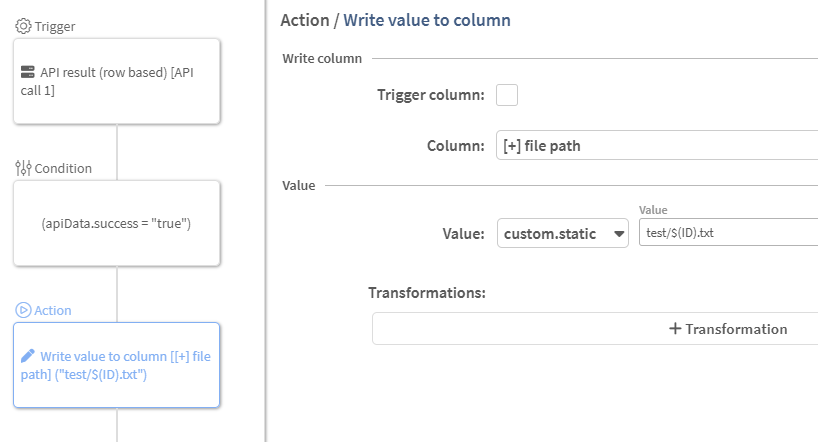Click the Write value to column heading

click(427, 19)
